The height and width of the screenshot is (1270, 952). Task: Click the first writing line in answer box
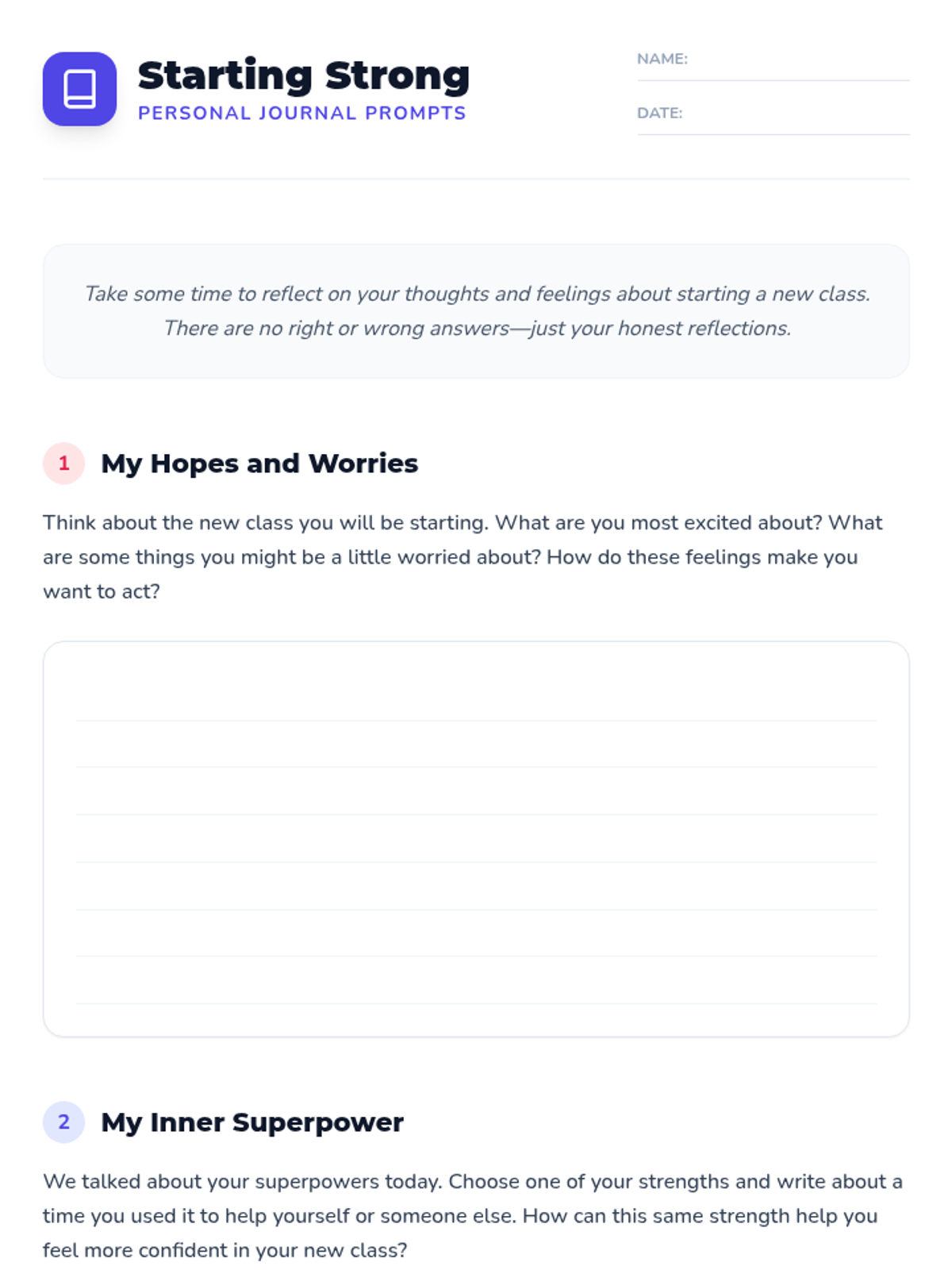[x=476, y=698]
